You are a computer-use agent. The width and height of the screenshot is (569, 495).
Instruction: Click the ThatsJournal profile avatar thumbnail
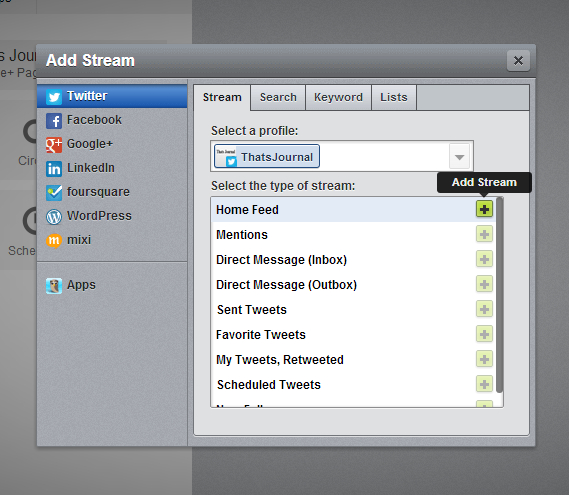pyautogui.click(x=226, y=156)
